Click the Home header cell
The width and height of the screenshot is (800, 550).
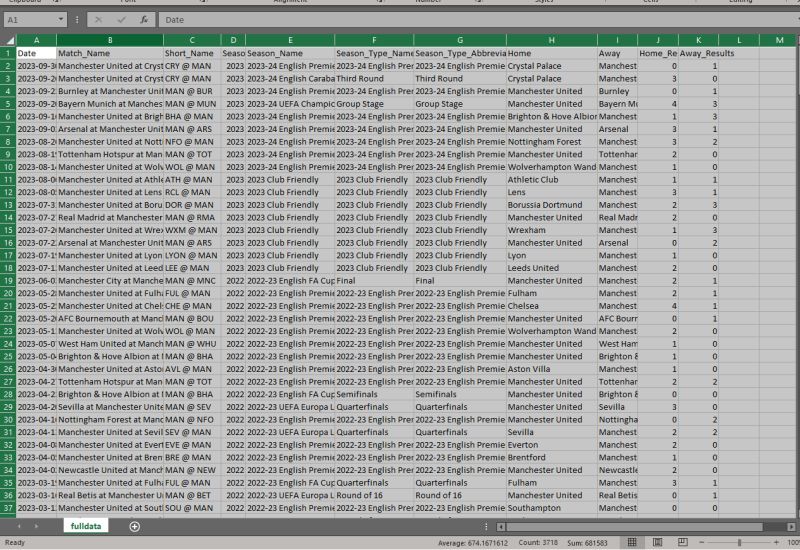tap(552, 53)
